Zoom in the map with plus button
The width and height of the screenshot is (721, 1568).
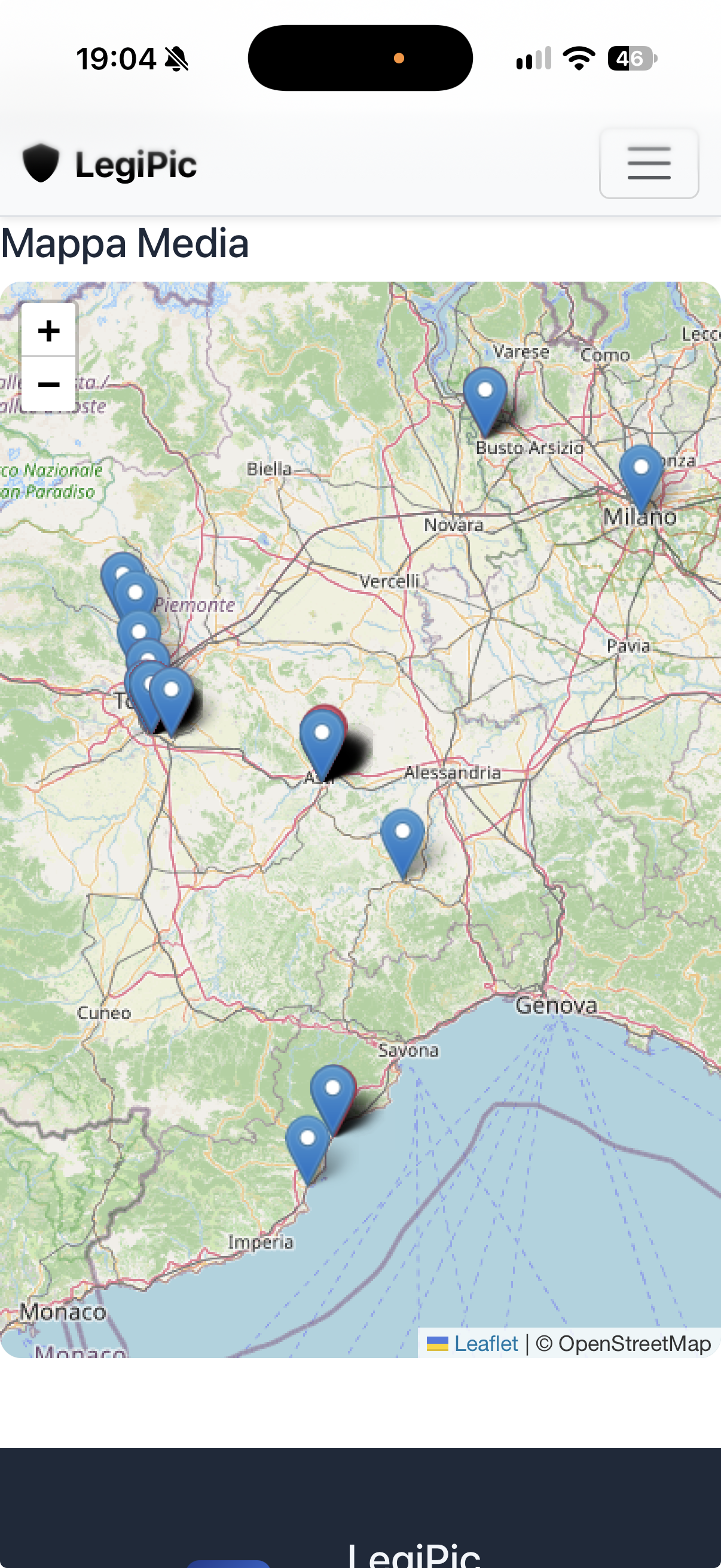coord(48,331)
